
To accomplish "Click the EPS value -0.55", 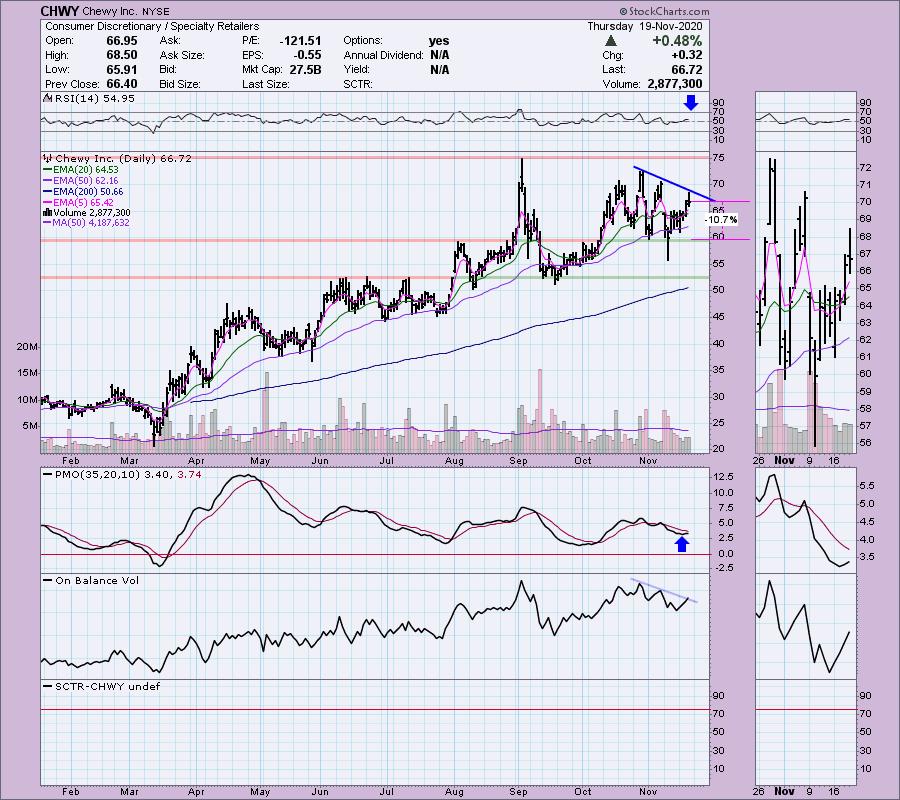I will (308, 55).
